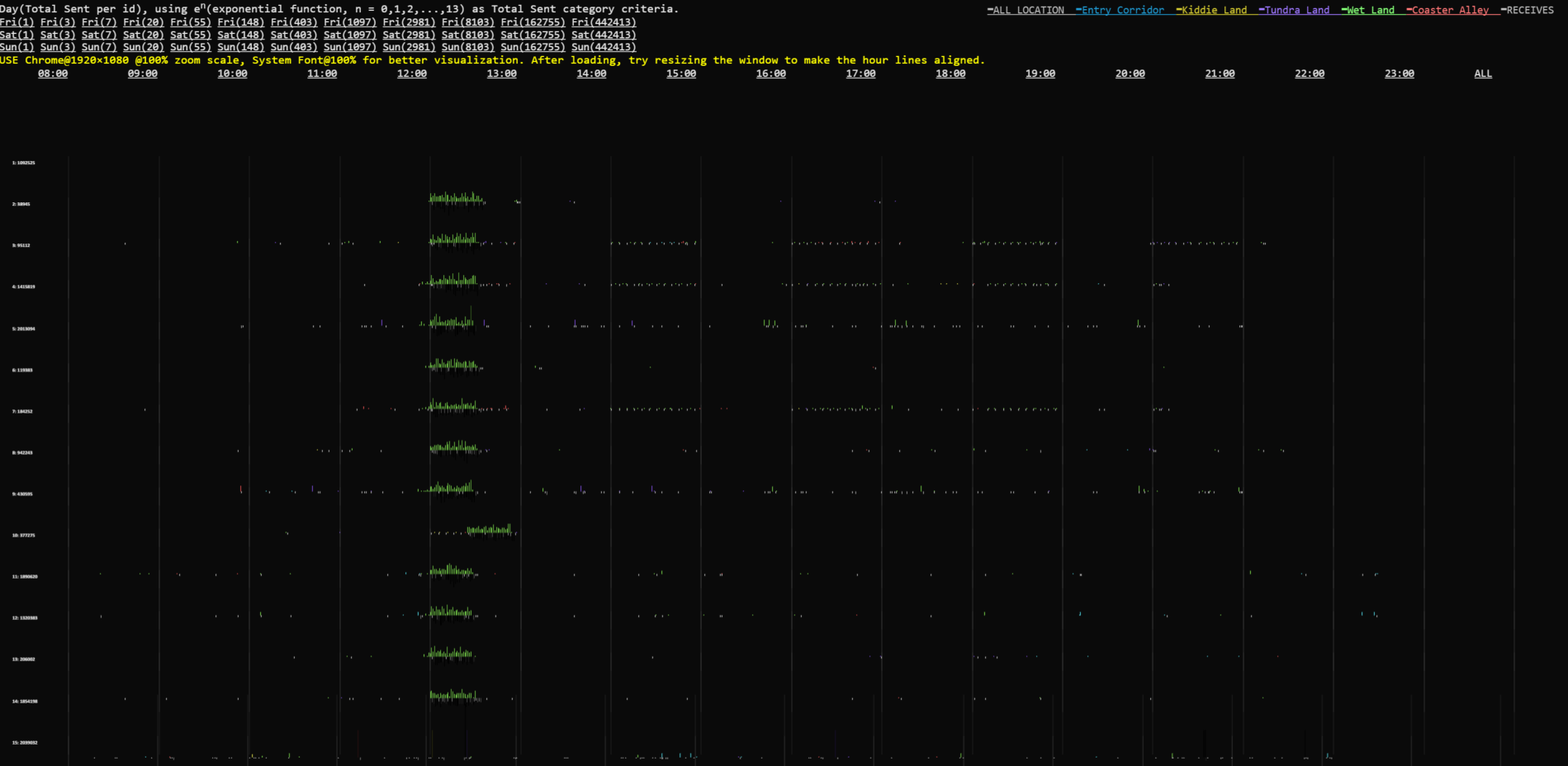Screen dimensions: 1568x766
Task: Jump to the 19:00 hour link
Action: 1040,73
